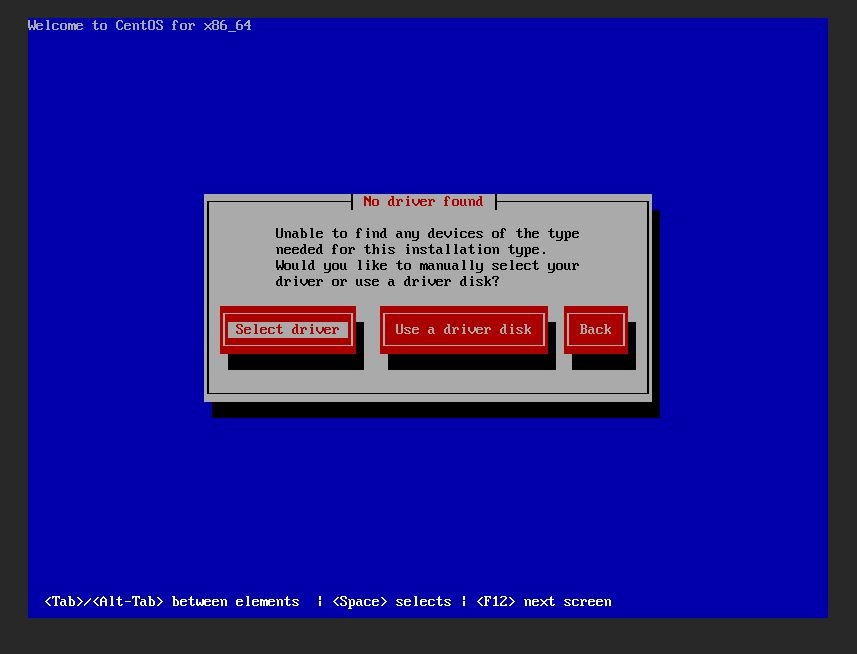Click Use a driver disk button
This screenshot has width=857, height=654.
[463, 329]
